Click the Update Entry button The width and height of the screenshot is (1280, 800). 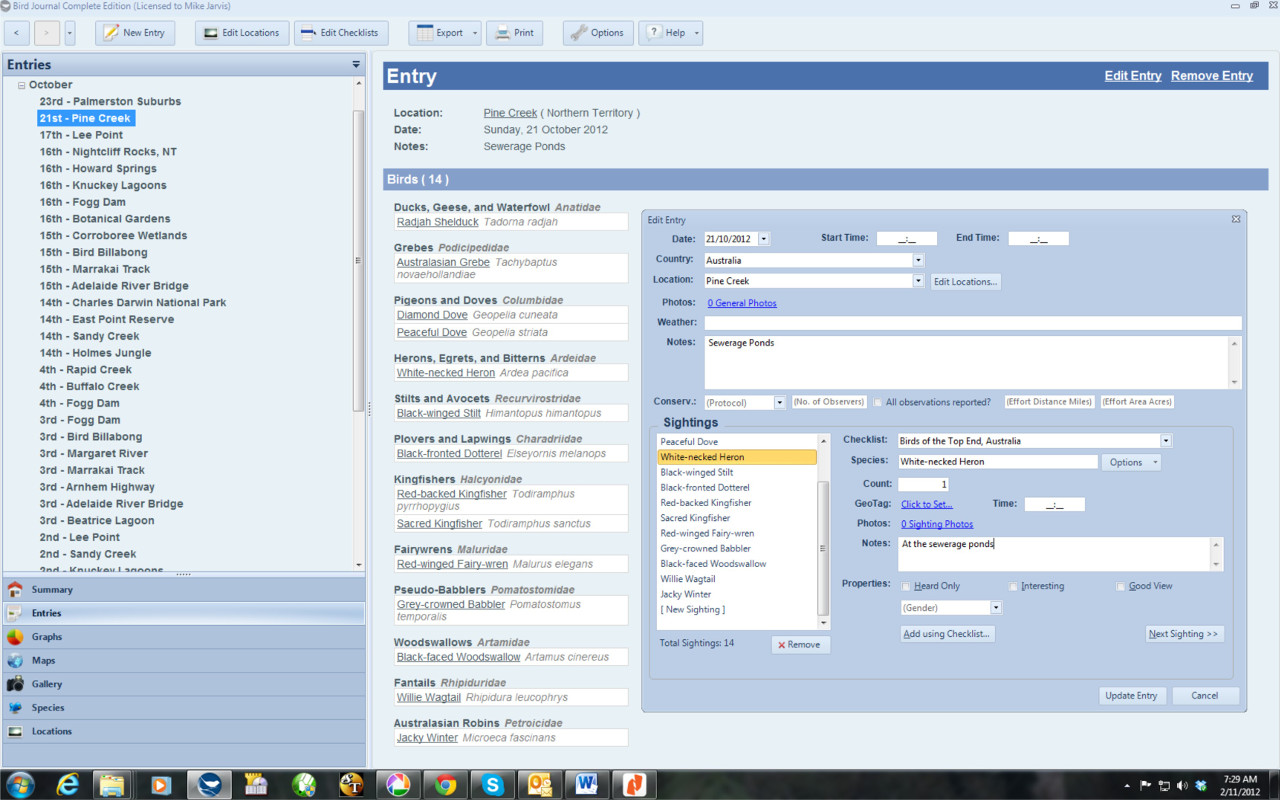click(1131, 696)
